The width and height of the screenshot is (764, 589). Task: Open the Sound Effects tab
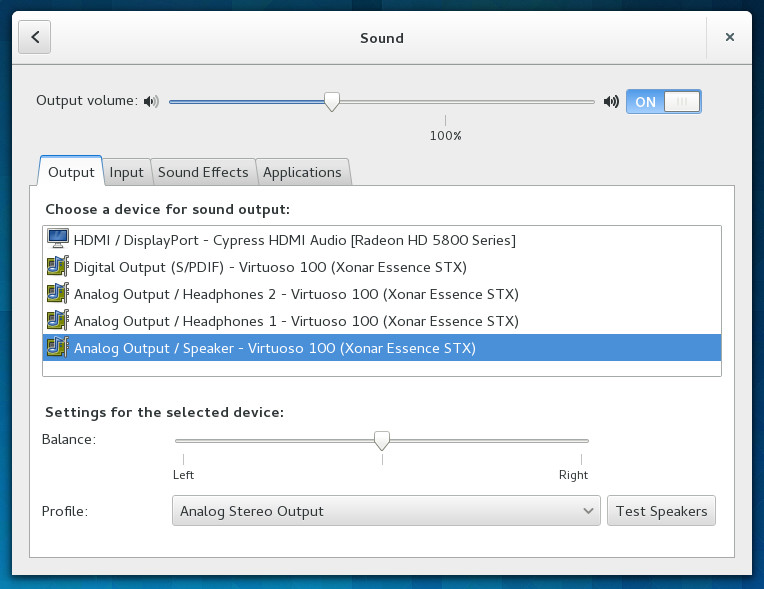[203, 172]
